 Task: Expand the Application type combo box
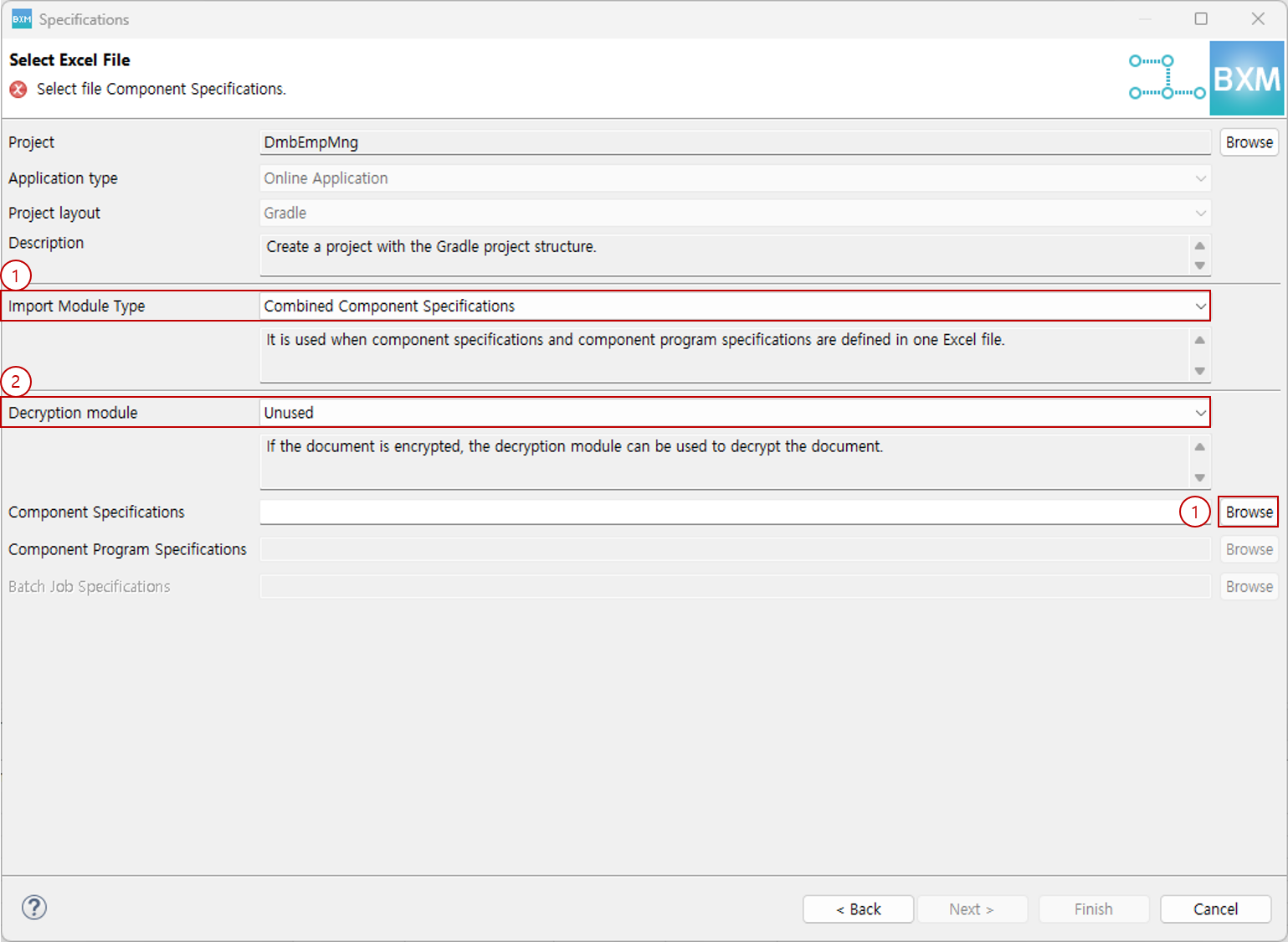click(1198, 178)
